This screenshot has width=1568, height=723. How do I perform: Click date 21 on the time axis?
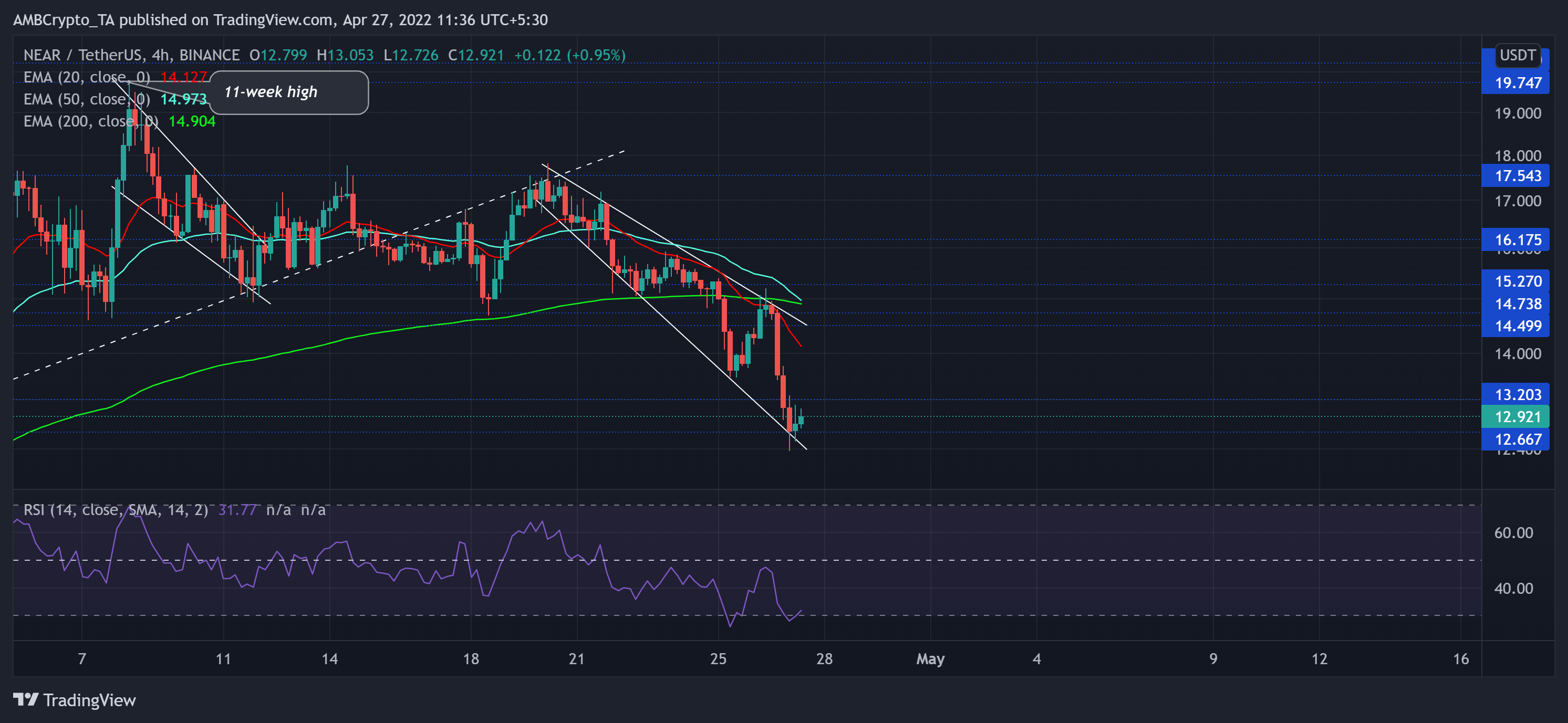576,659
